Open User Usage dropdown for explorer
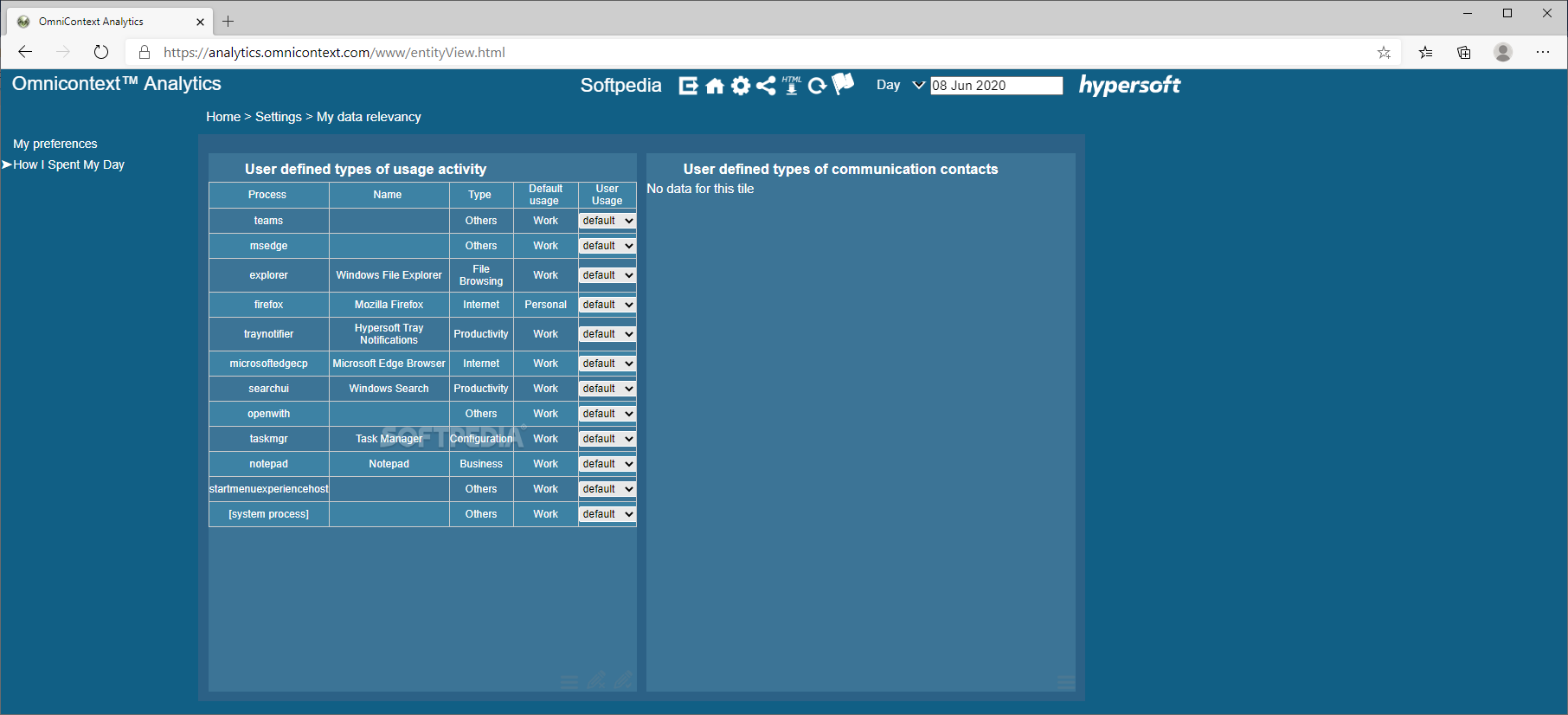The width and height of the screenshot is (1568, 715). (x=607, y=275)
